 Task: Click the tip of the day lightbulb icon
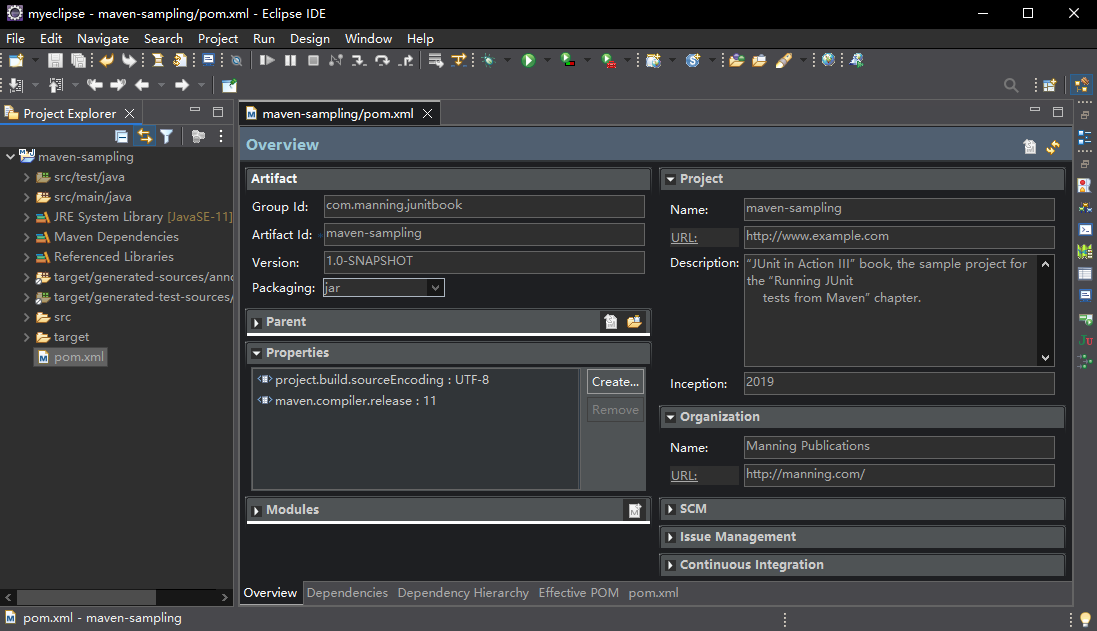1085,619
